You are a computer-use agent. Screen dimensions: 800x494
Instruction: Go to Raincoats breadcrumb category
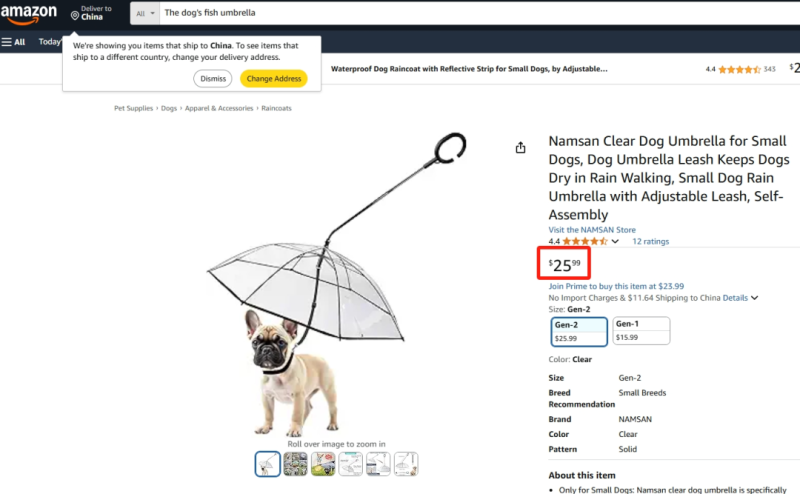pyautogui.click(x=277, y=108)
